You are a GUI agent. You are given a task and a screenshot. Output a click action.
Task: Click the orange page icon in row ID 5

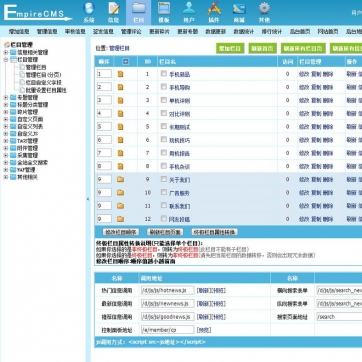pyautogui.click(x=120, y=127)
